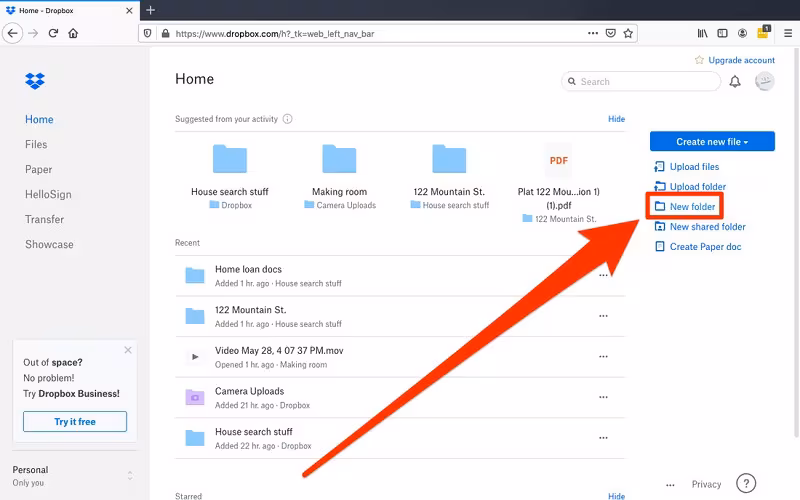Click the padlock site security icon

tap(165, 34)
